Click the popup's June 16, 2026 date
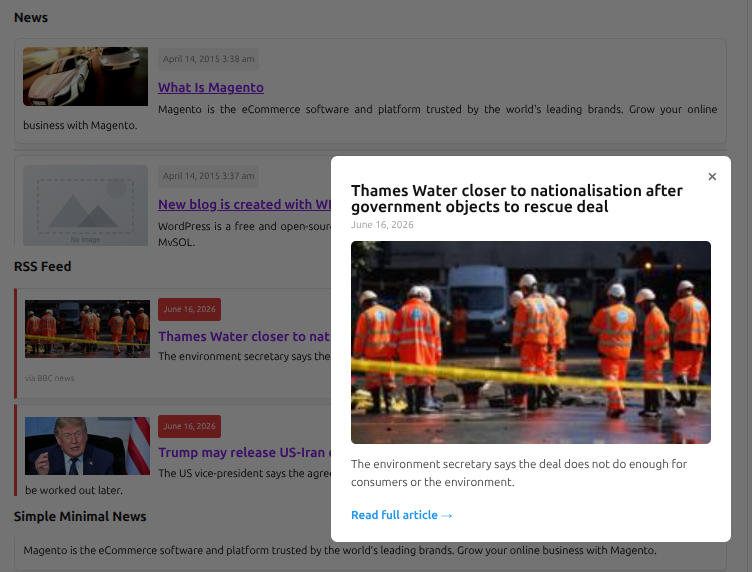 (x=382, y=224)
